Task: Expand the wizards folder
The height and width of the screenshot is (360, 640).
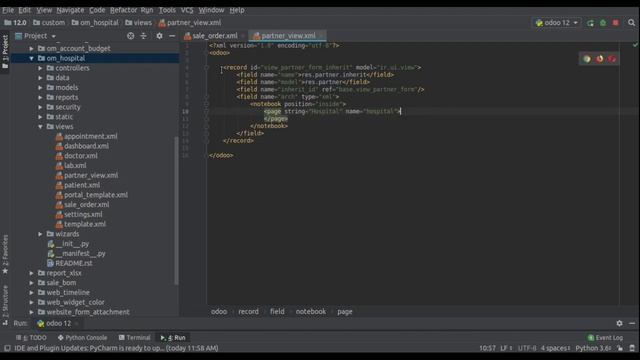Action: coord(40,234)
